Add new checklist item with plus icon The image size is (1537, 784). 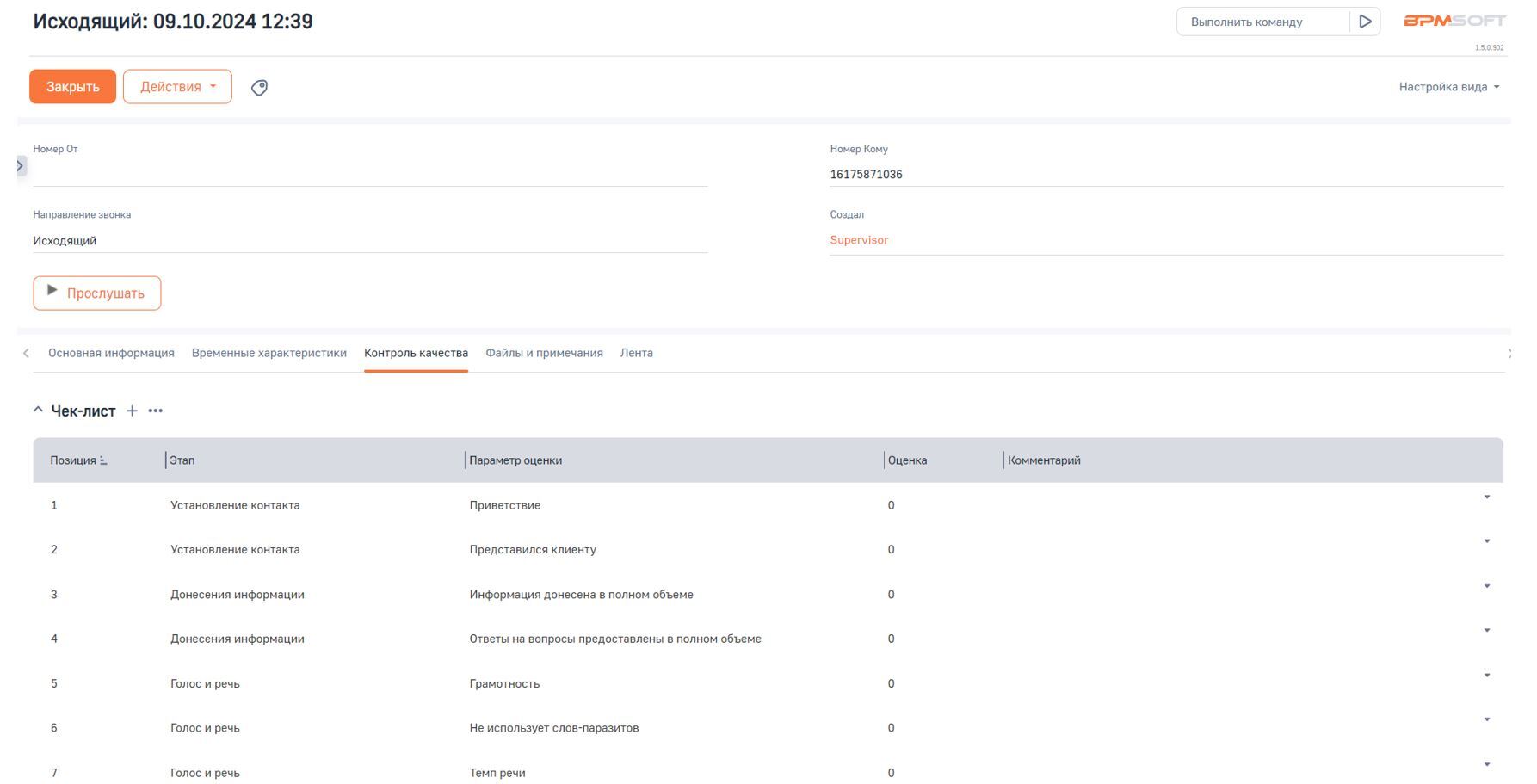132,411
